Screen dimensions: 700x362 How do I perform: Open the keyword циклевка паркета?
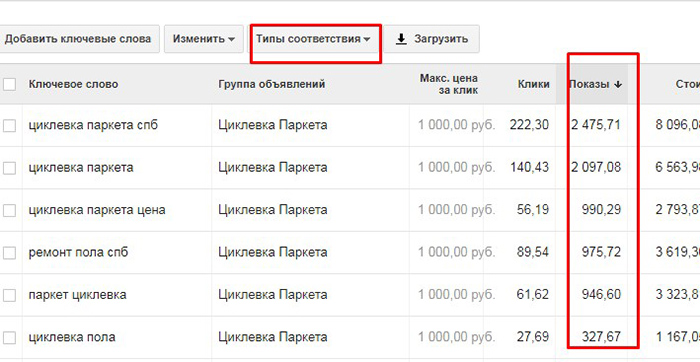[81, 168]
